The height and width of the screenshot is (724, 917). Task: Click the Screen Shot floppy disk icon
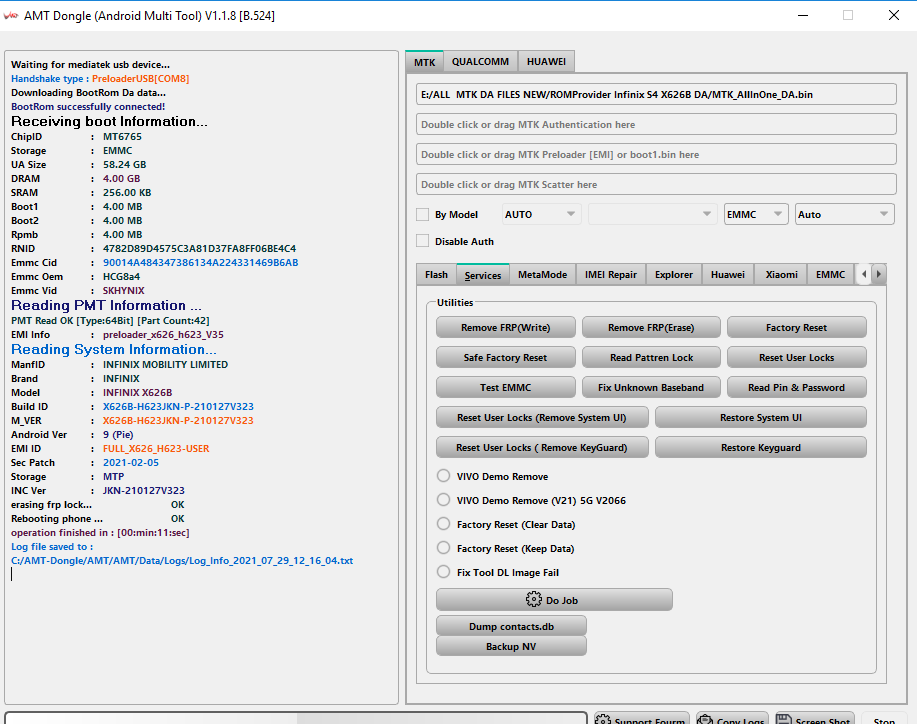coord(784,720)
